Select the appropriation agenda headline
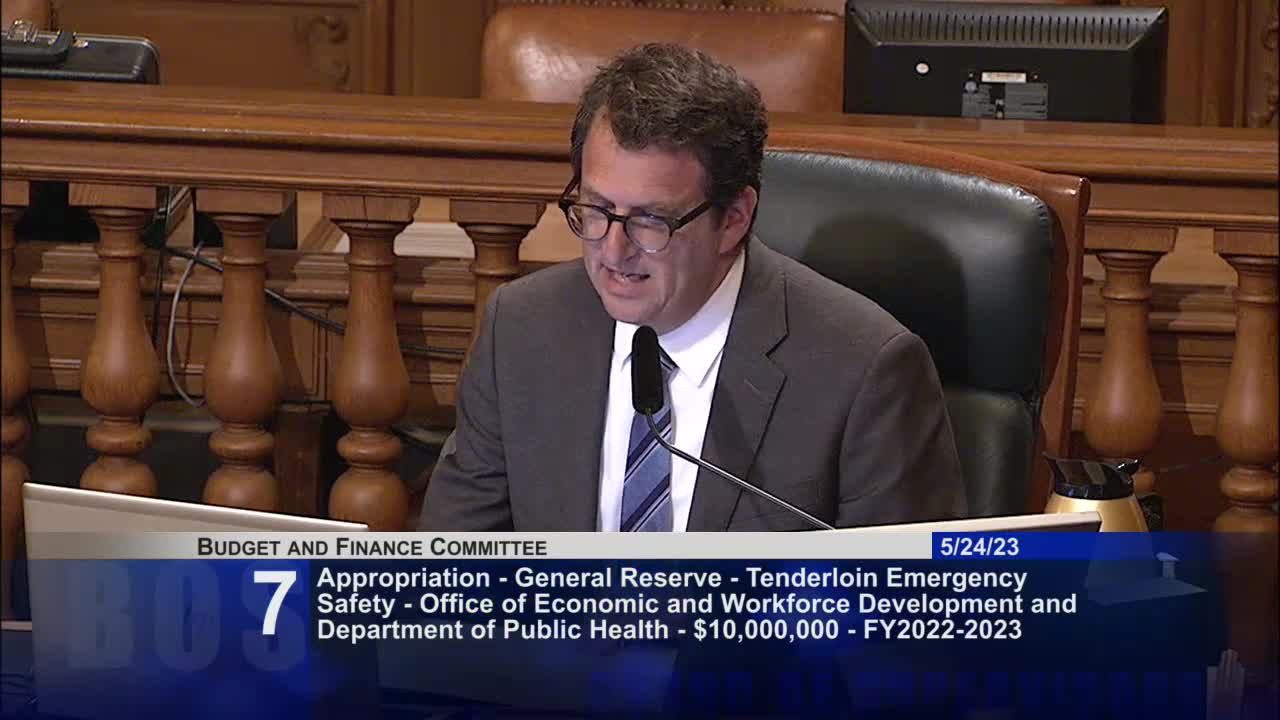 [x=670, y=577]
